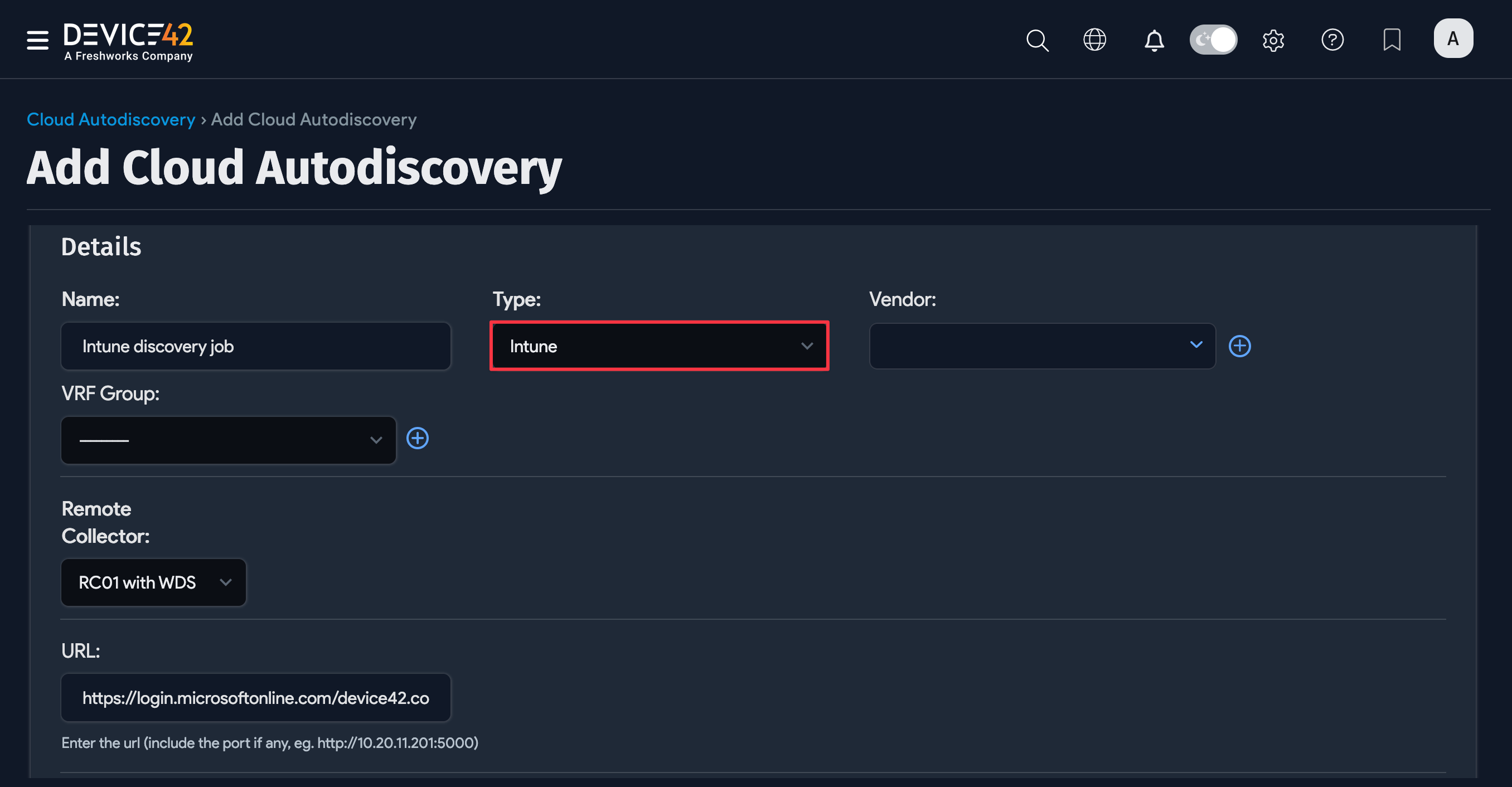Viewport: 1512px width, 787px height.
Task: Open the help menu
Action: click(x=1332, y=40)
